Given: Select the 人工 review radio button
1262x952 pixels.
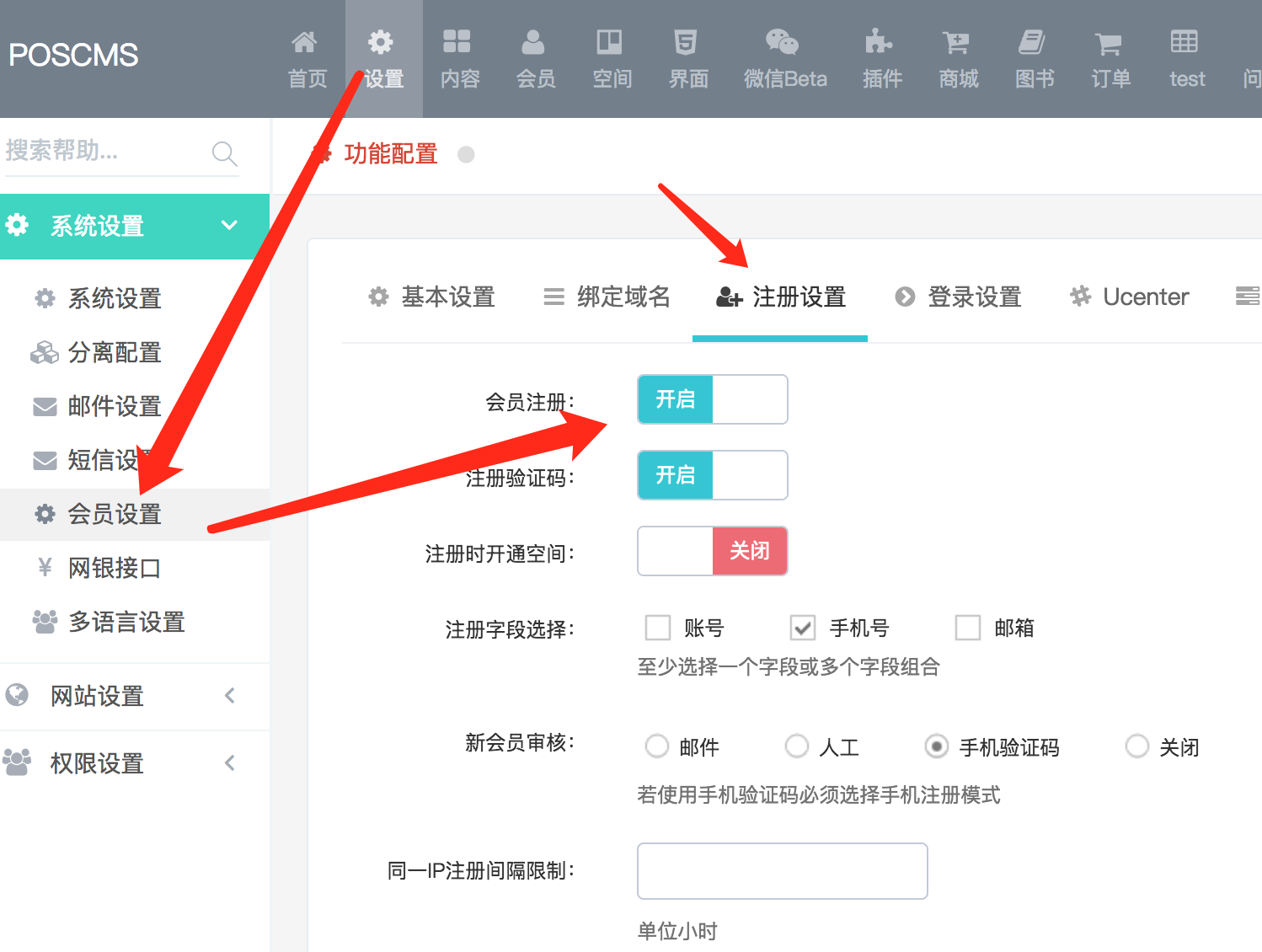Looking at the screenshot, I should pyautogui.click(x=796, y=746).
